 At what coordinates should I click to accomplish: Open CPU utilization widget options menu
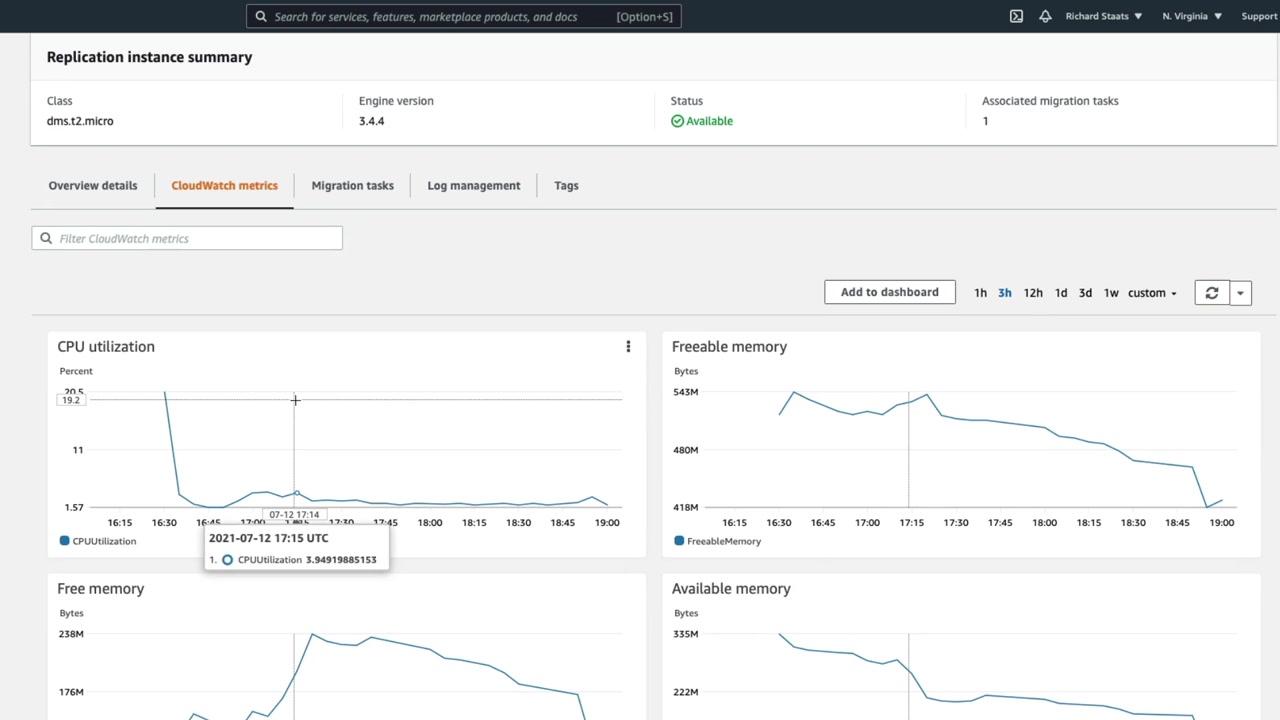pyautogui.click(x=628, y=347)
